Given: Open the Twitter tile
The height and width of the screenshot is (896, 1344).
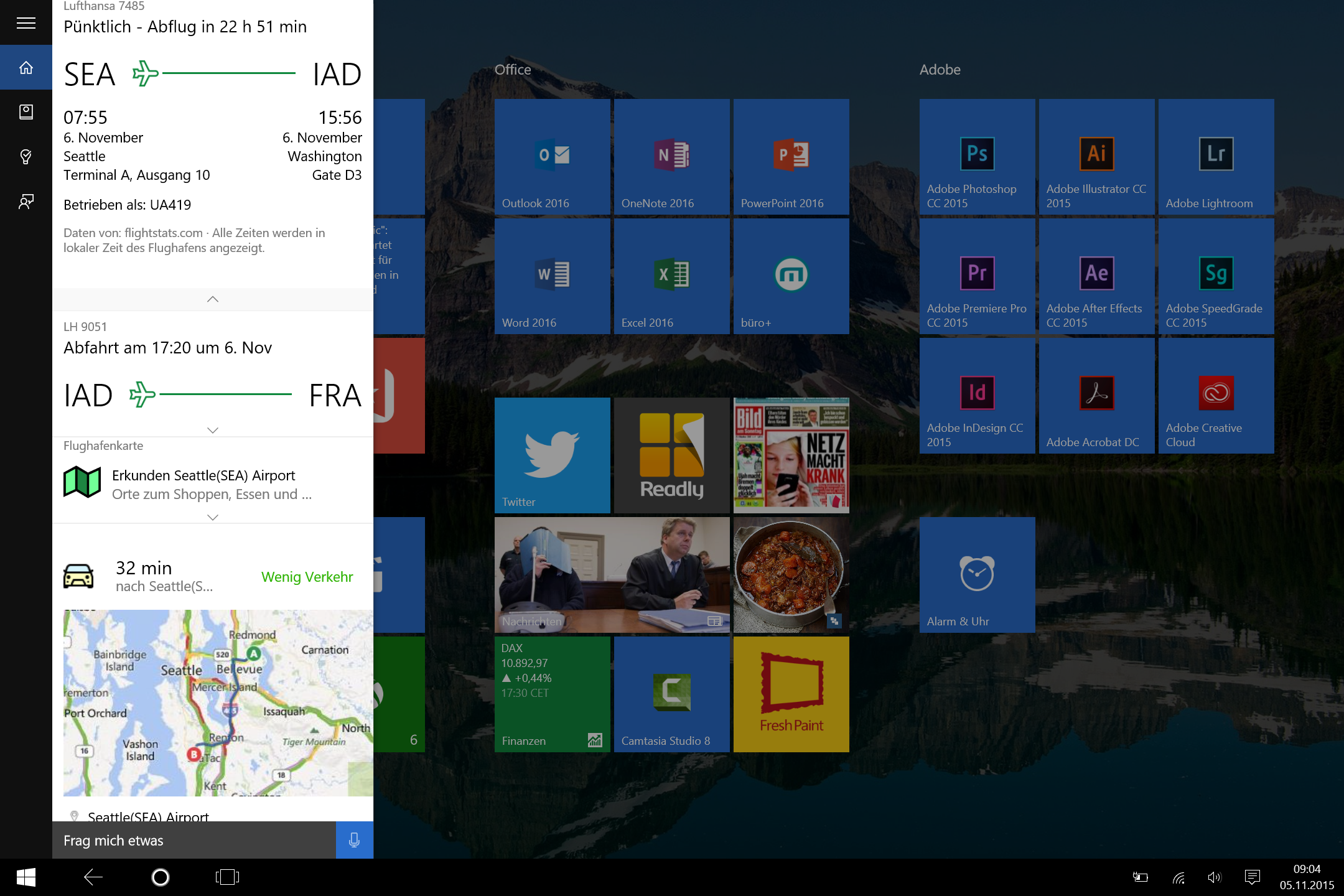Looking at the screenshot, I should click(x=552, y=455).
